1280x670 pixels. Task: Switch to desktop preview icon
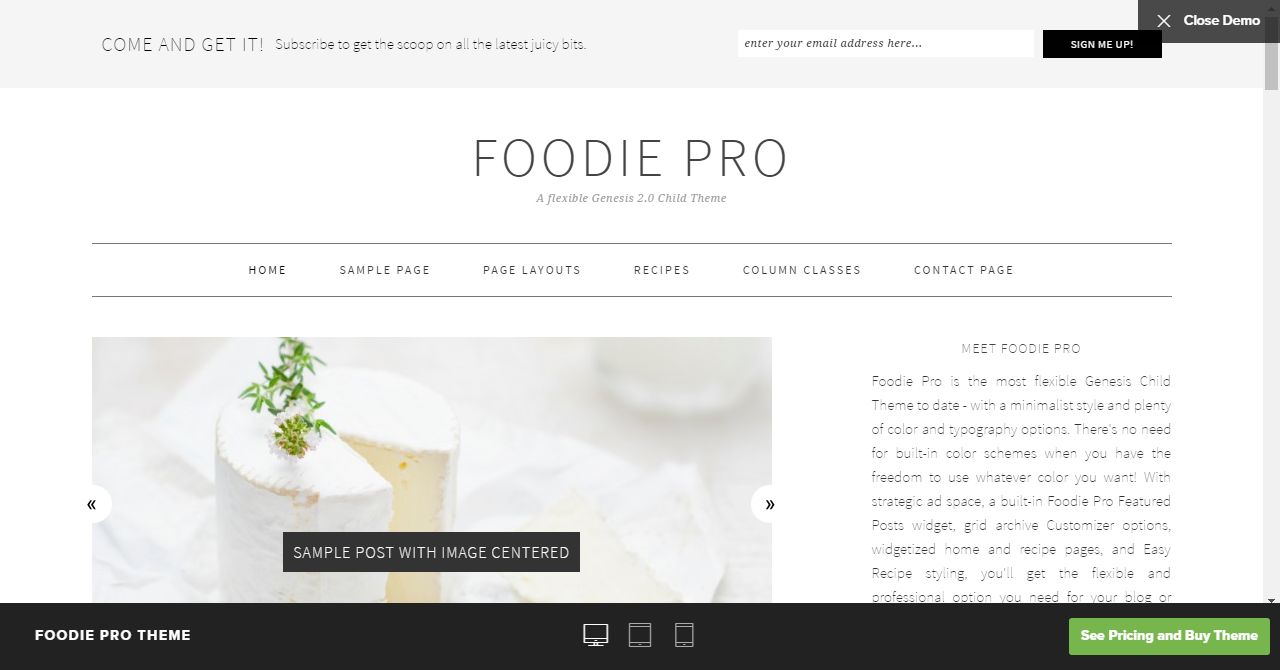pyautogui.click(x=596, y=635)
